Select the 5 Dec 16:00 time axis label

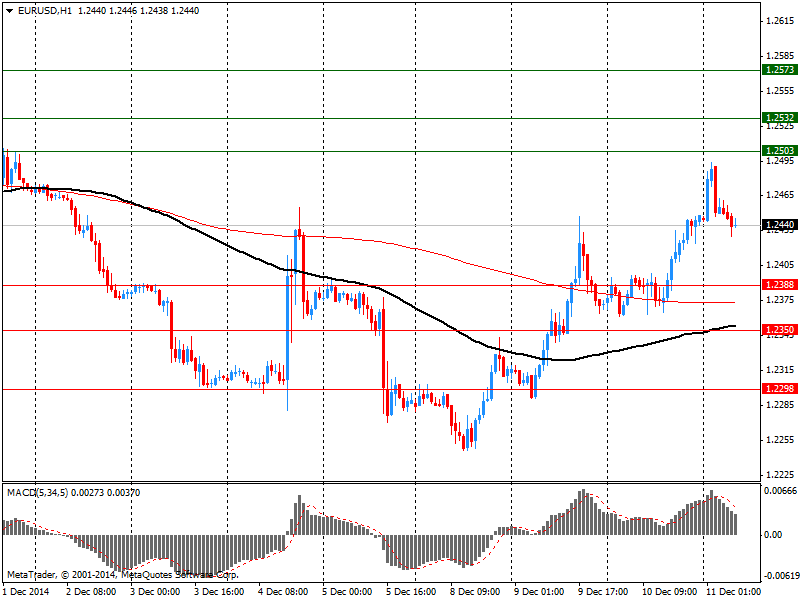(x=411, y=592)
